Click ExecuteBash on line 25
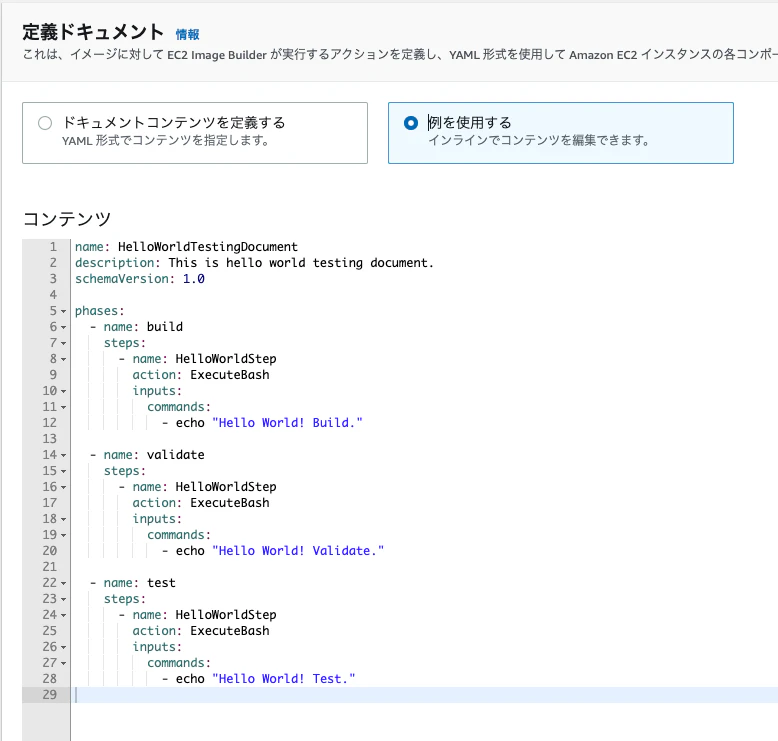Screen dimensions: 778x741 tap(230, 631)
